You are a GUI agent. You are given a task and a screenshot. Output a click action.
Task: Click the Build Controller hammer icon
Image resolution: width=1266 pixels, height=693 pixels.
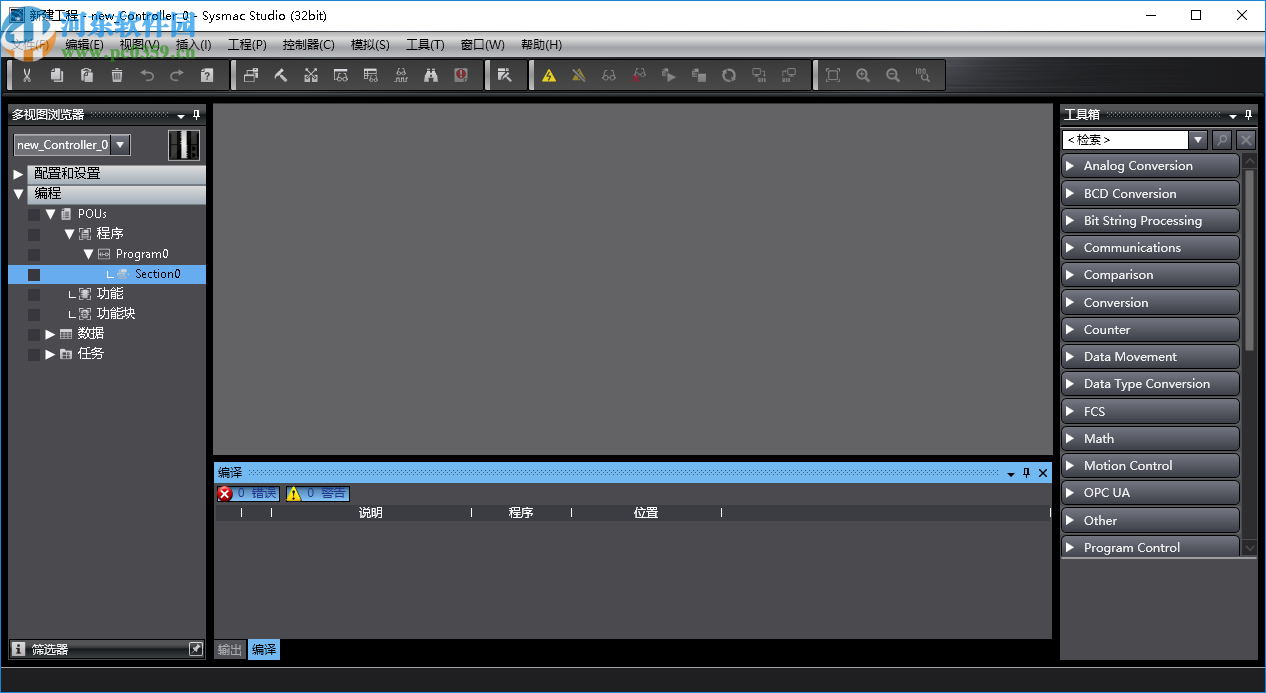coord(281,75)
